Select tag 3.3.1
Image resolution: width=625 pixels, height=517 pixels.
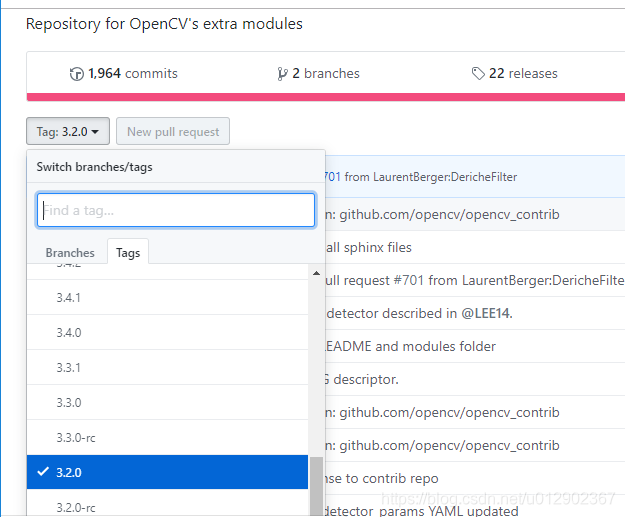point(167,368)
